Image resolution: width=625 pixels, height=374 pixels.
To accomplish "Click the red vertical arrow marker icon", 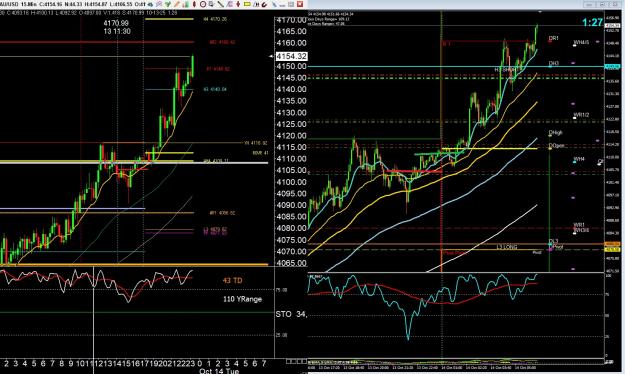I will [238, 4].
